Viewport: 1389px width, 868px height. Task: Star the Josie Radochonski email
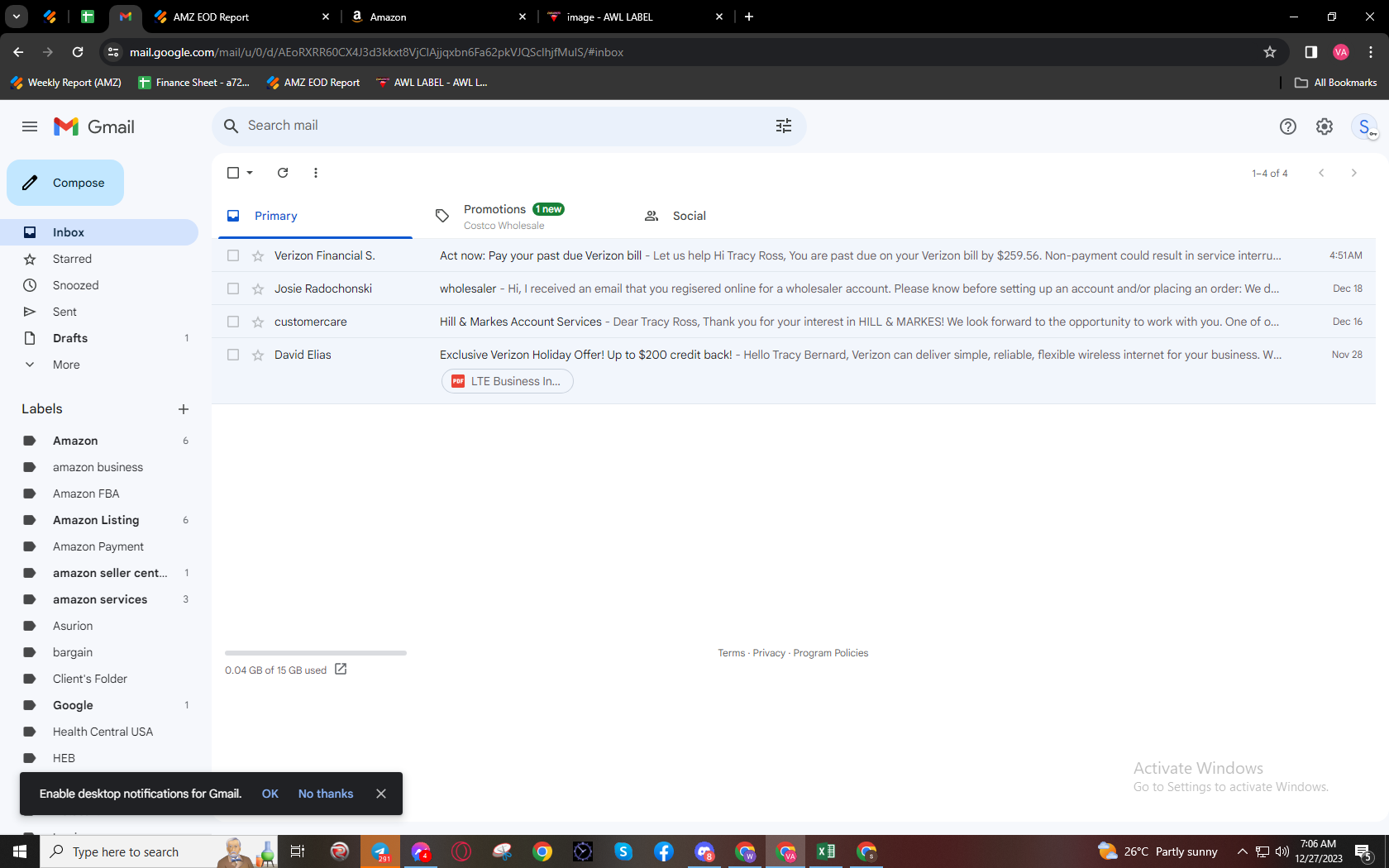[x=258, y=289]
